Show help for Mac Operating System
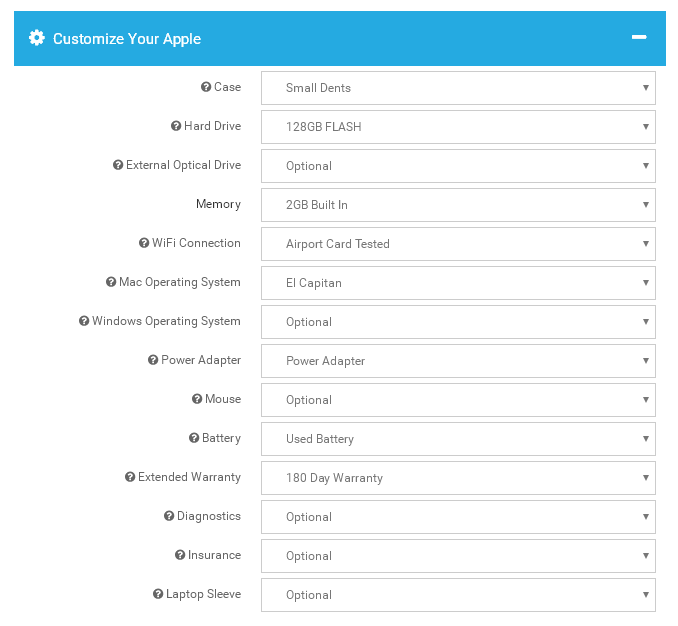678x626 pixels. [x=111, y=282]
